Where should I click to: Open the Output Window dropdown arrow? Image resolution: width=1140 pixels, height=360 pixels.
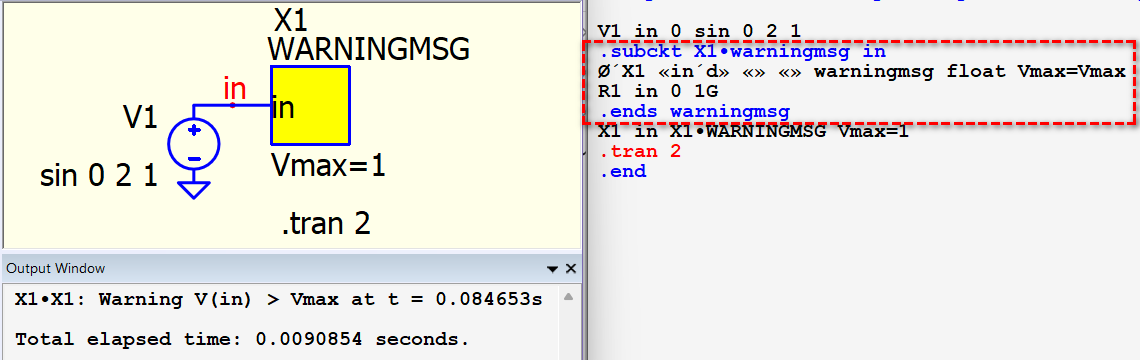point(553,268)
